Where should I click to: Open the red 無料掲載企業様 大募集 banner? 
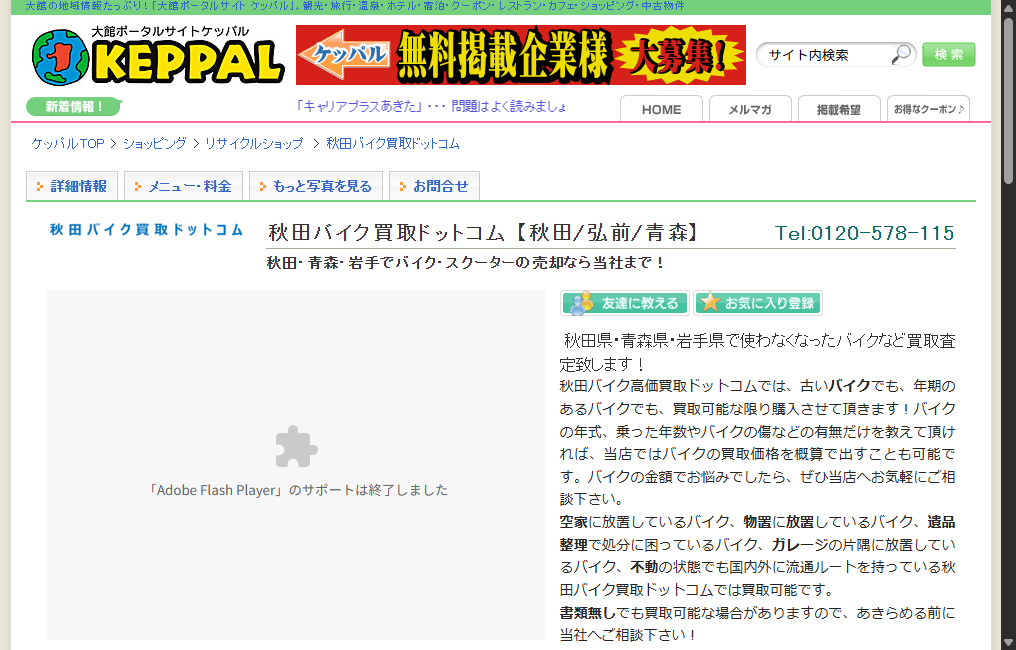(x=520, y=55)
